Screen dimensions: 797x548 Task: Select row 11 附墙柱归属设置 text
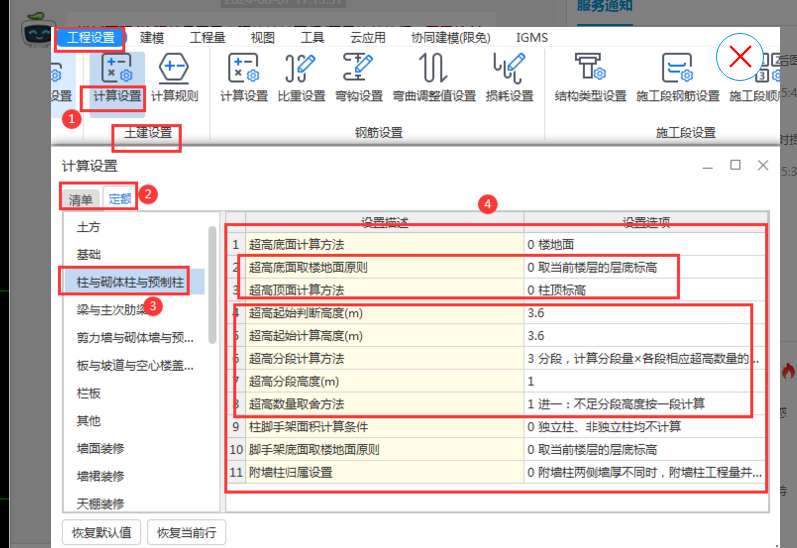coord(291,472)
